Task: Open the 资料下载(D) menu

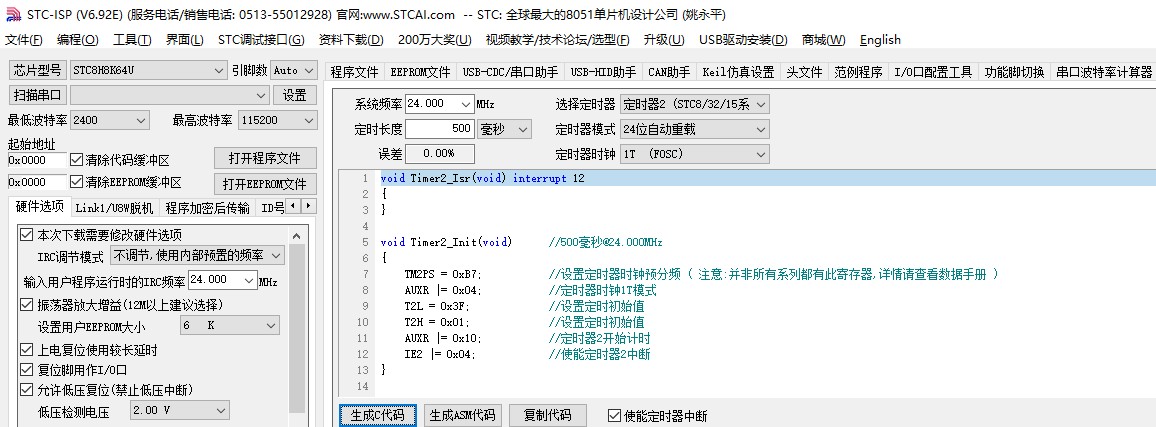Action: [351, 40]
